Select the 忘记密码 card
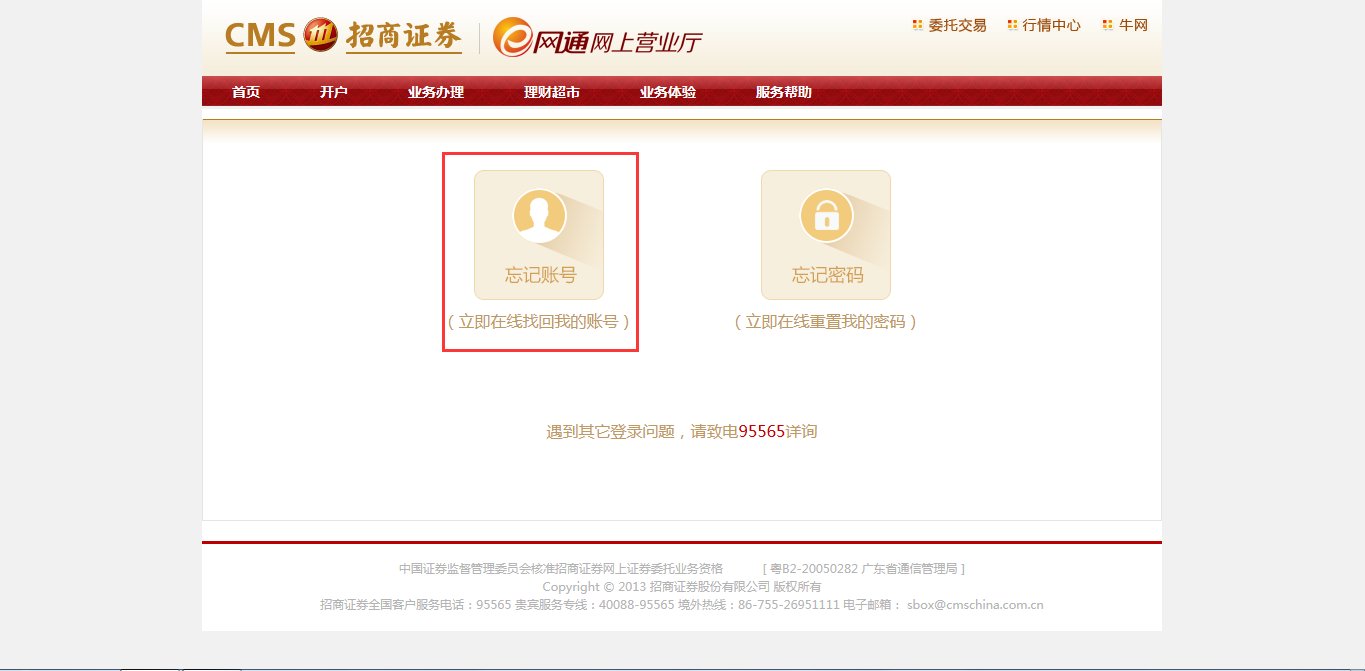 [x=826, y=234]
